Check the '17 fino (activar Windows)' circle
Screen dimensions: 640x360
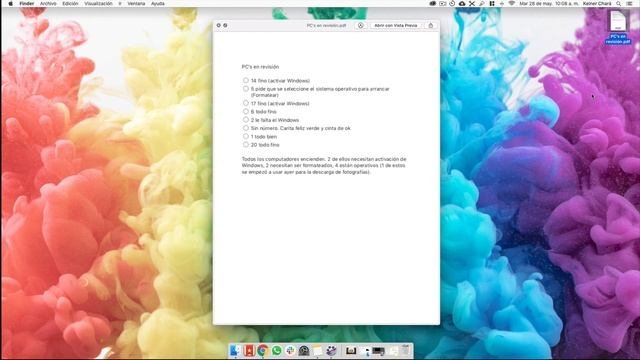pyautogui.click(x=246, y=103)
